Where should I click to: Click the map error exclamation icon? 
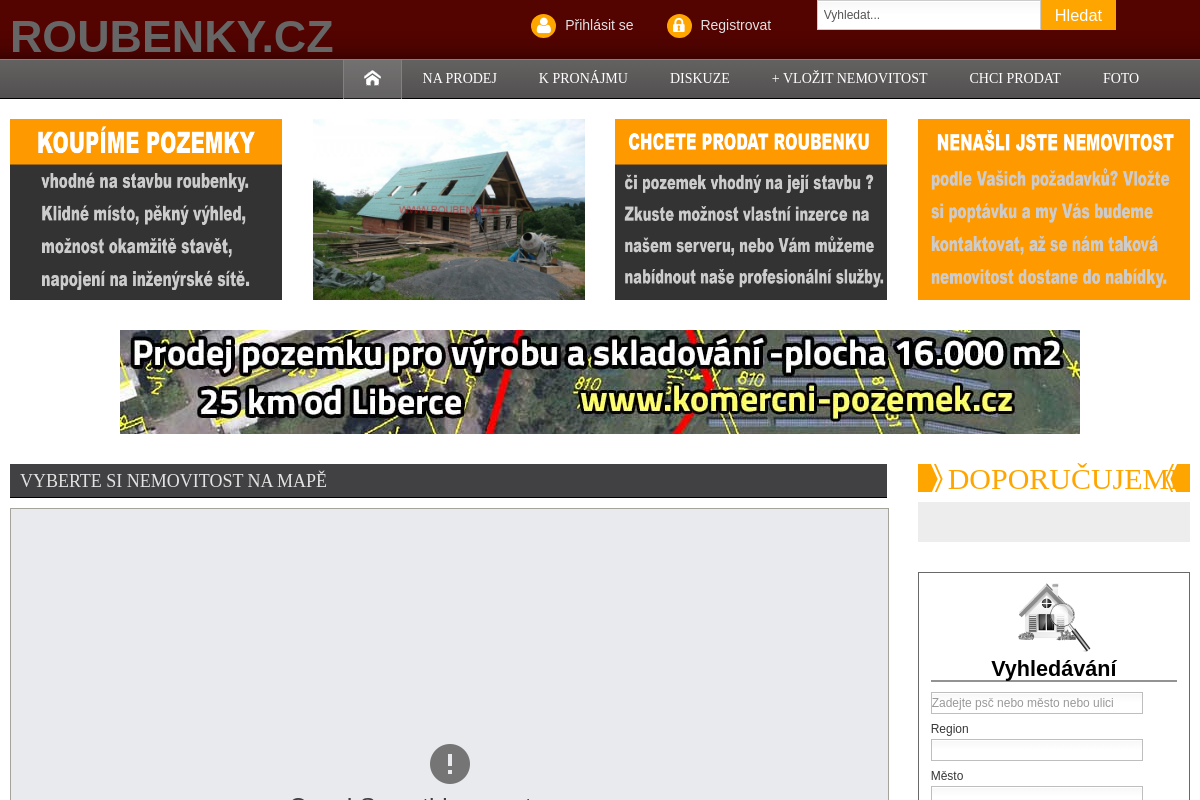tap(450, 764)
